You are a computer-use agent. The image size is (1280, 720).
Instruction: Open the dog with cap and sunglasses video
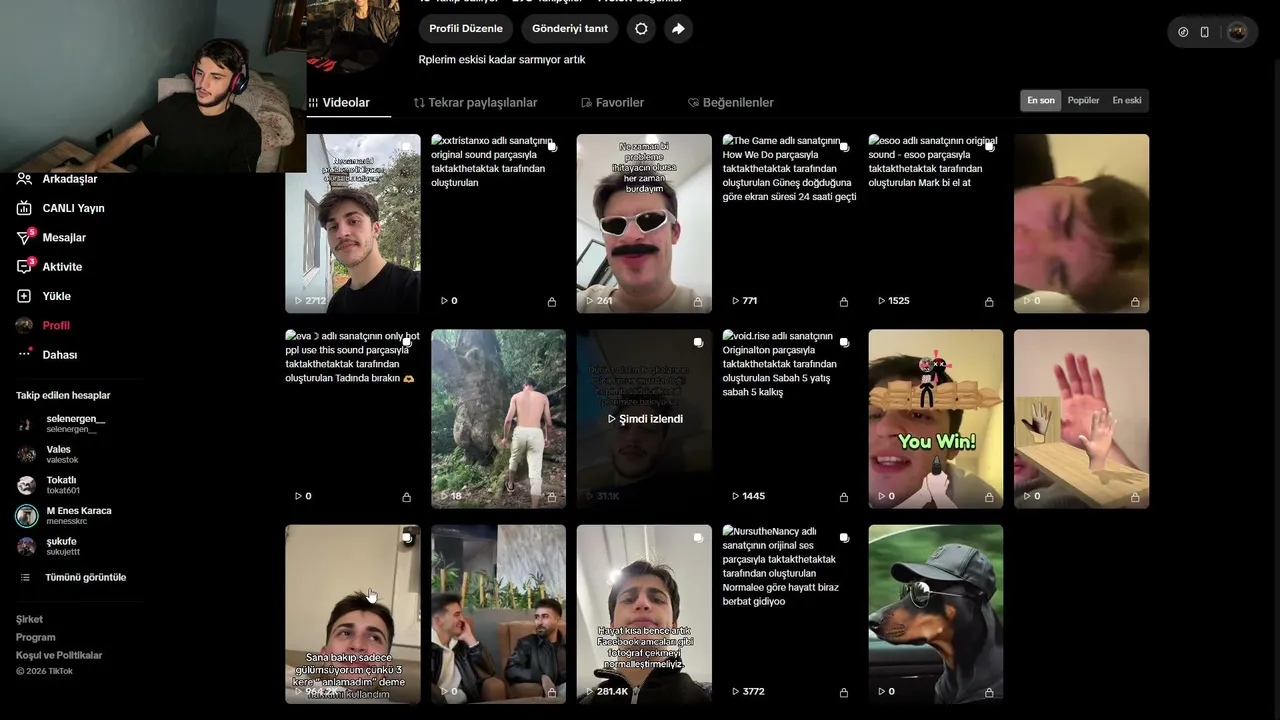click(936, 614)
